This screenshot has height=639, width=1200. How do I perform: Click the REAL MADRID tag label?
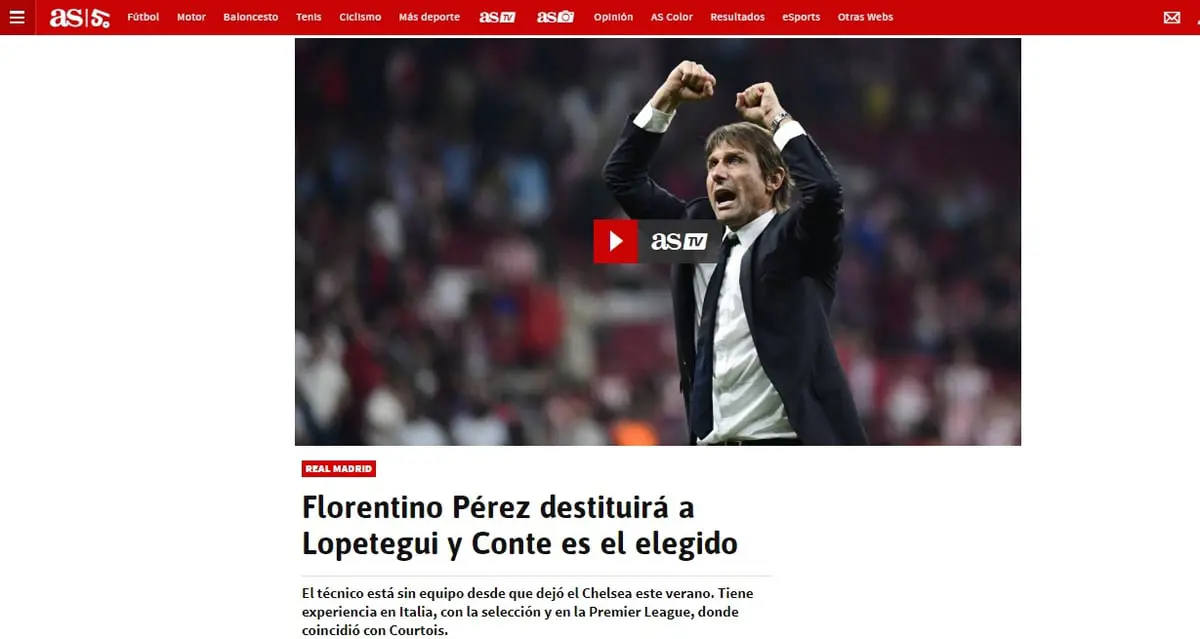tap(339, 469)
